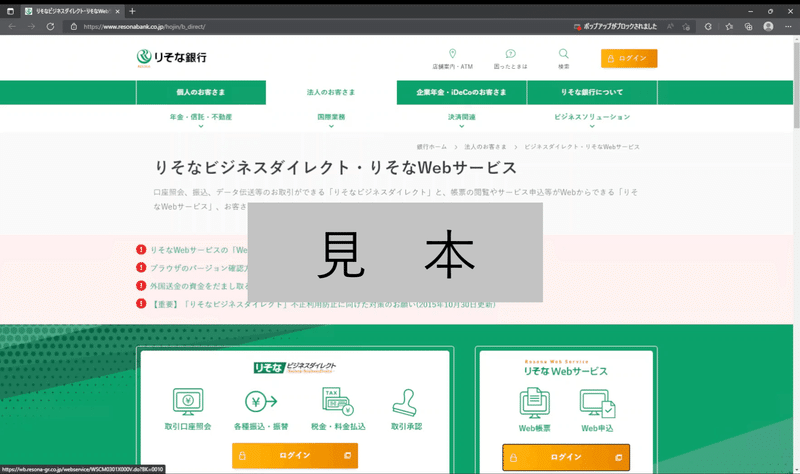Click the 検索 magnifier icon
Screen dimensions: 800x474
(x=563, y=54)
